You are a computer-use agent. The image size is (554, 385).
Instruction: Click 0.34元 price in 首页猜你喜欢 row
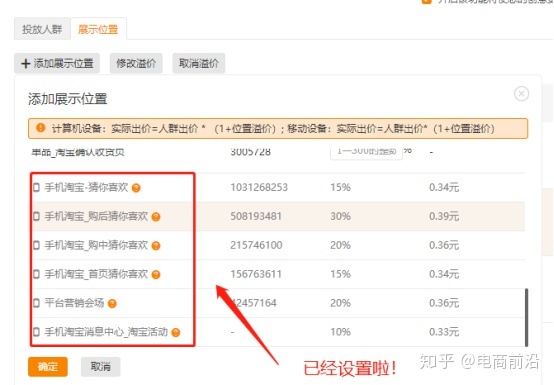click(444, 274)
